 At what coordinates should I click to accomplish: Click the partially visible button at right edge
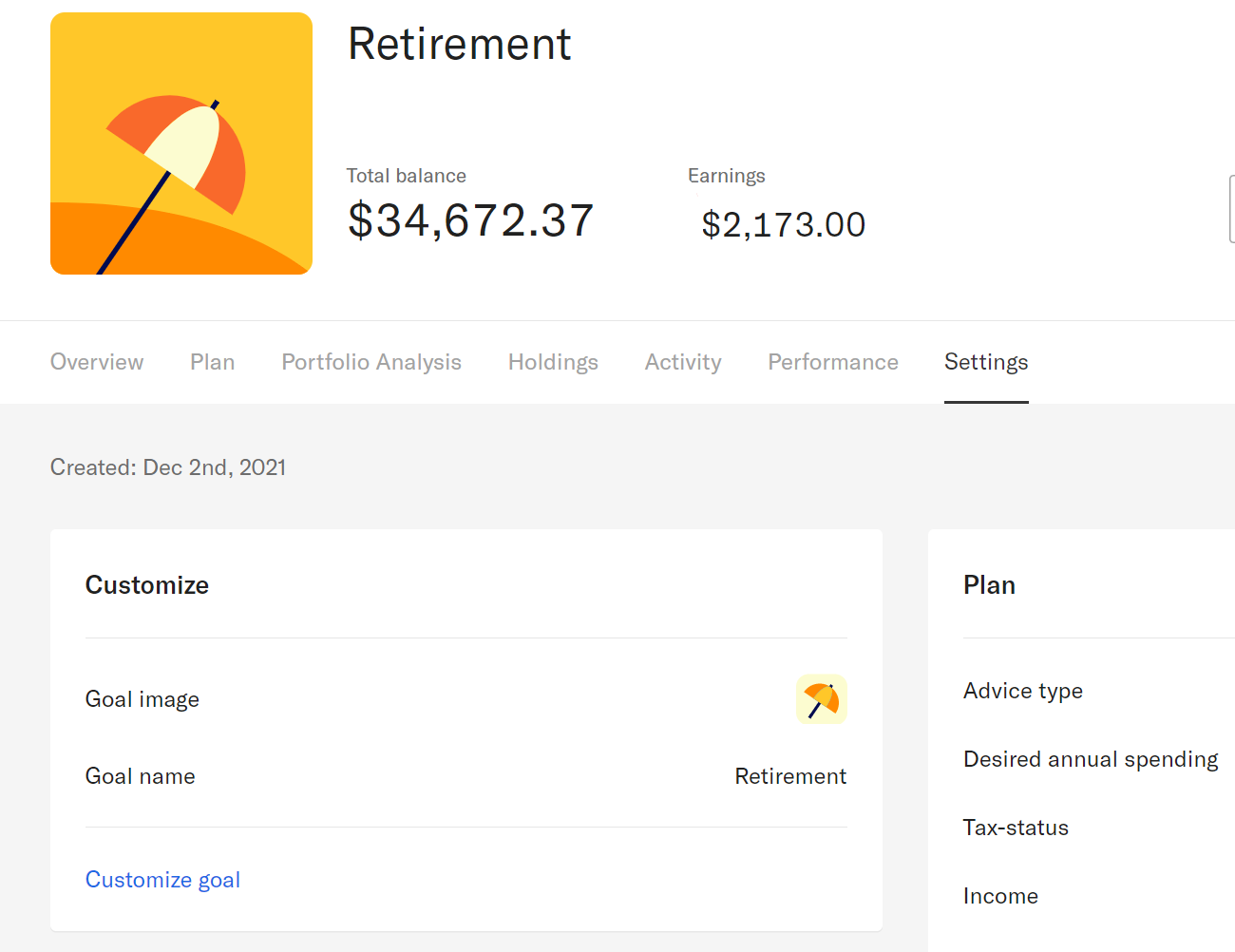coord(1232,209)
